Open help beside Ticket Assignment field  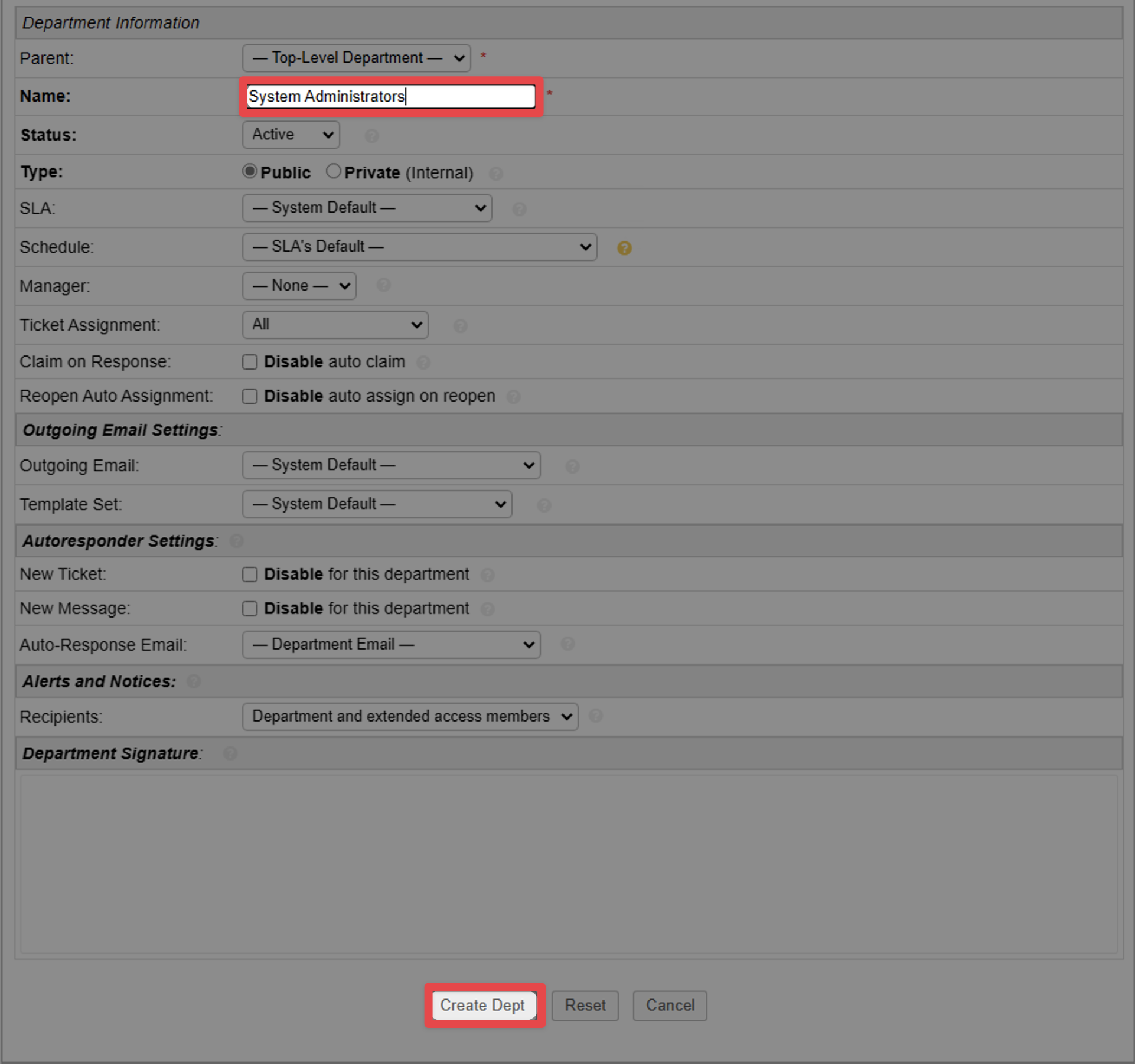pyautogui.click(x=459, y=325)
